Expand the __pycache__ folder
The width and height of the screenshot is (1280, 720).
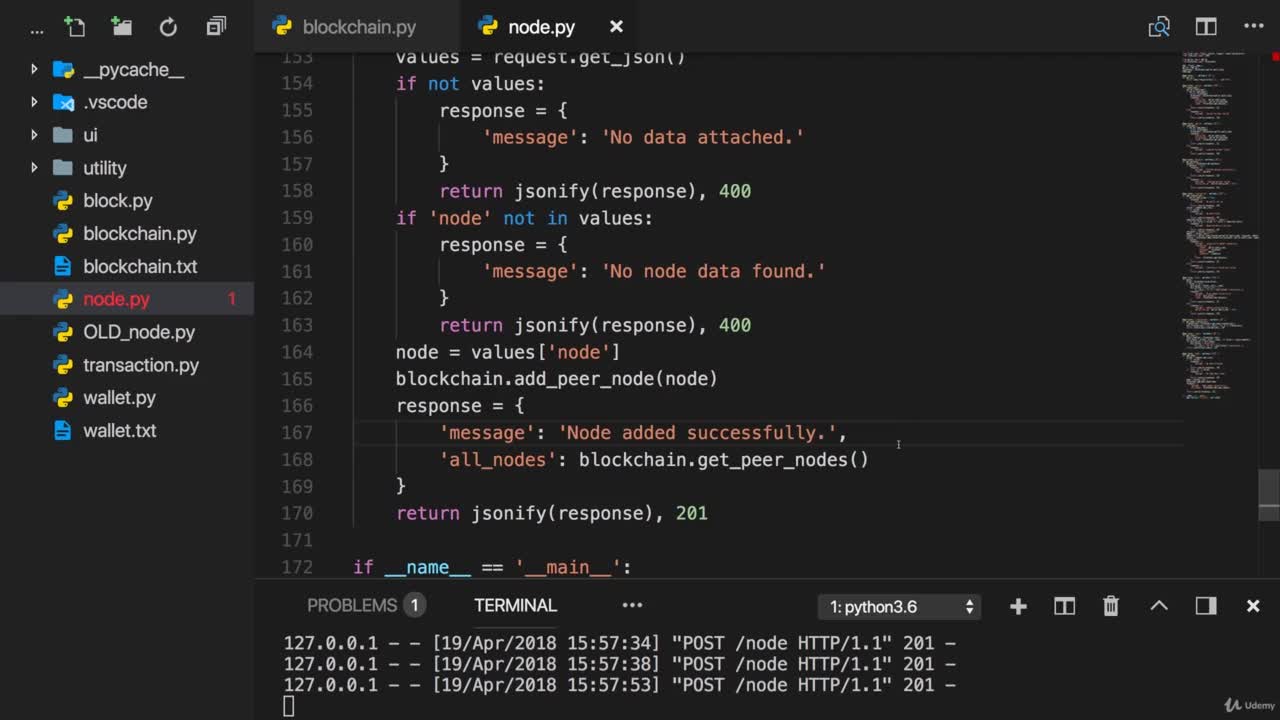point(34,69)
